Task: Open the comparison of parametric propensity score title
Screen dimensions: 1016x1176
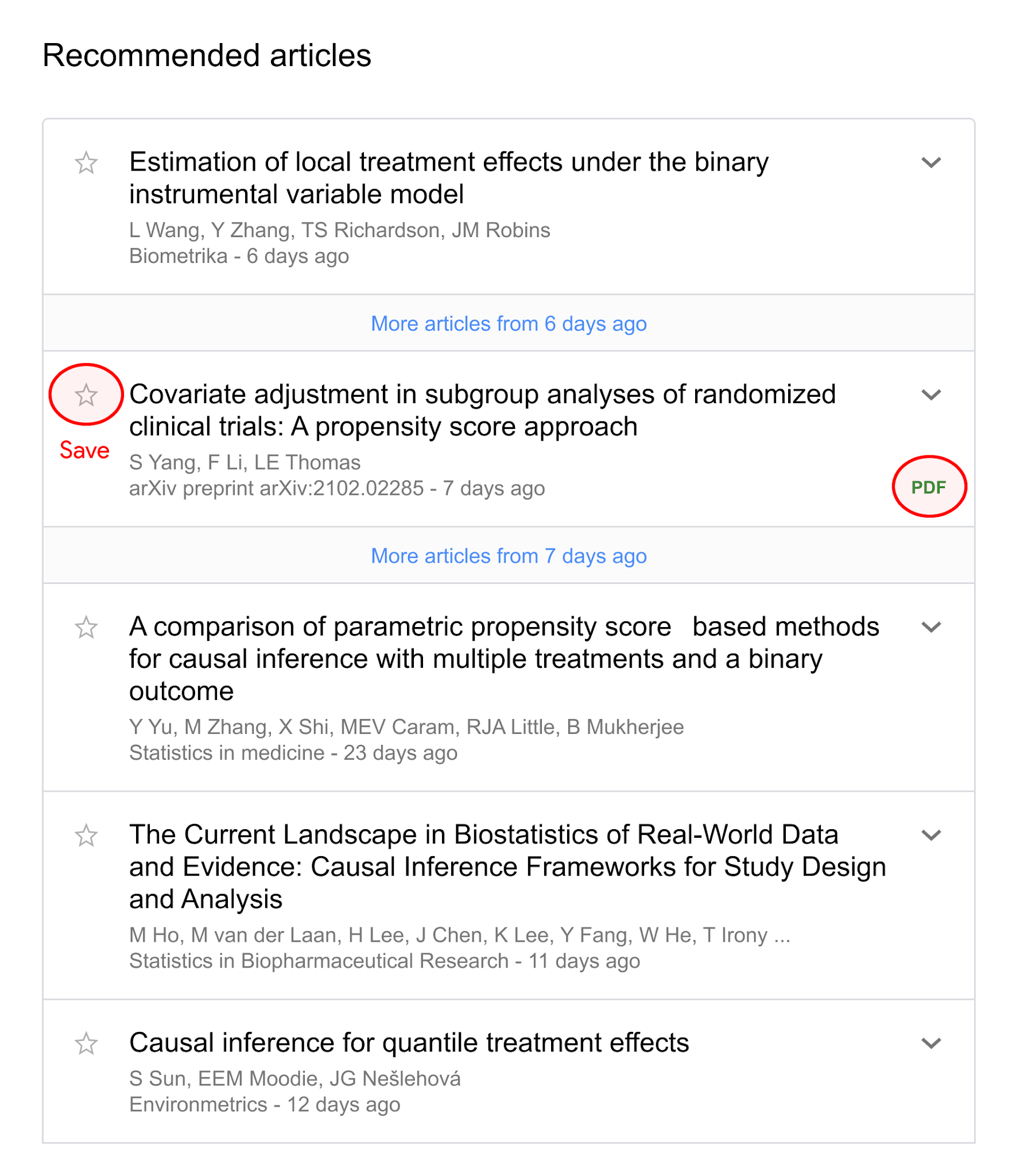Action: (504, 659)
